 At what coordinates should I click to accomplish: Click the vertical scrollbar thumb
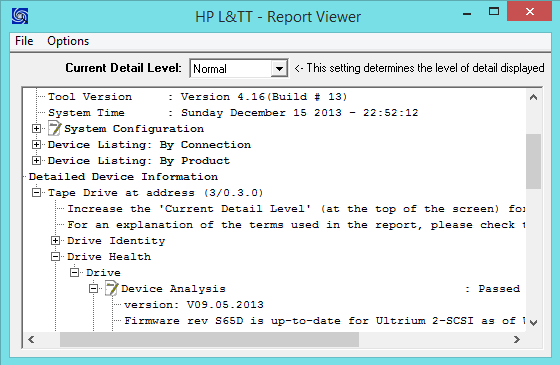[x=533, y=161]
